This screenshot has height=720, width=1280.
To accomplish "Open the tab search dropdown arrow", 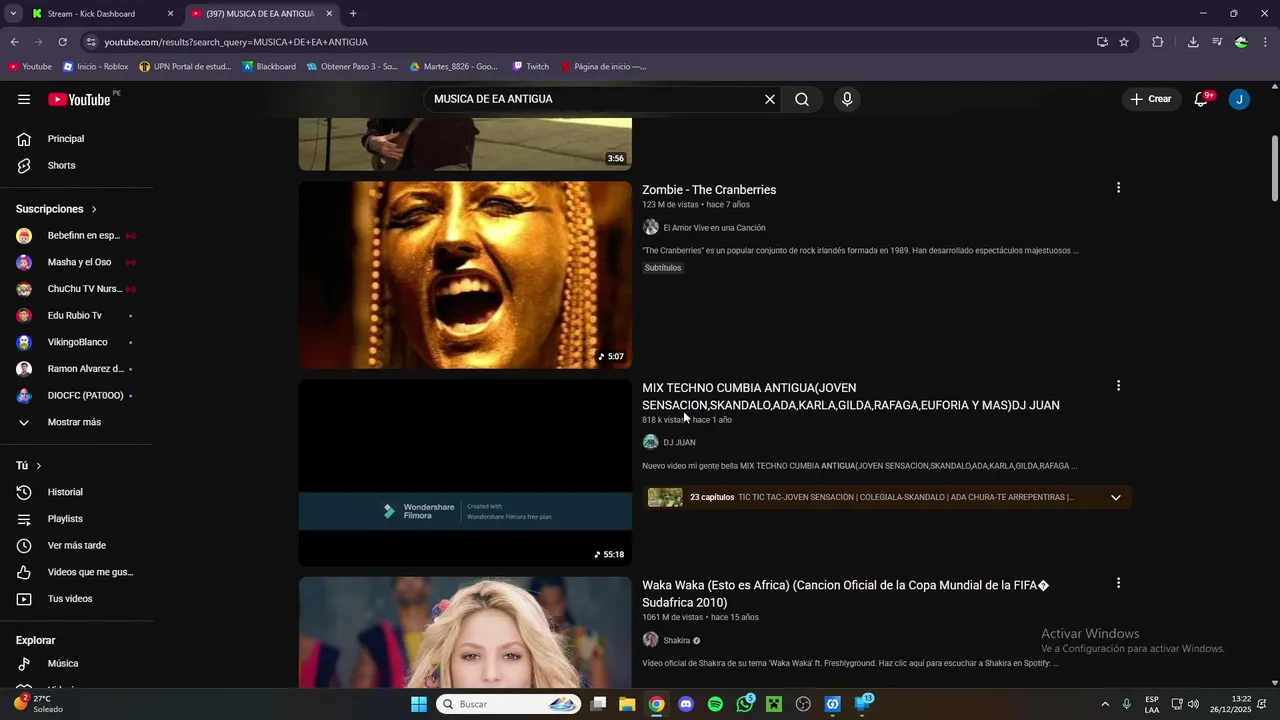I will pos(13,14).
